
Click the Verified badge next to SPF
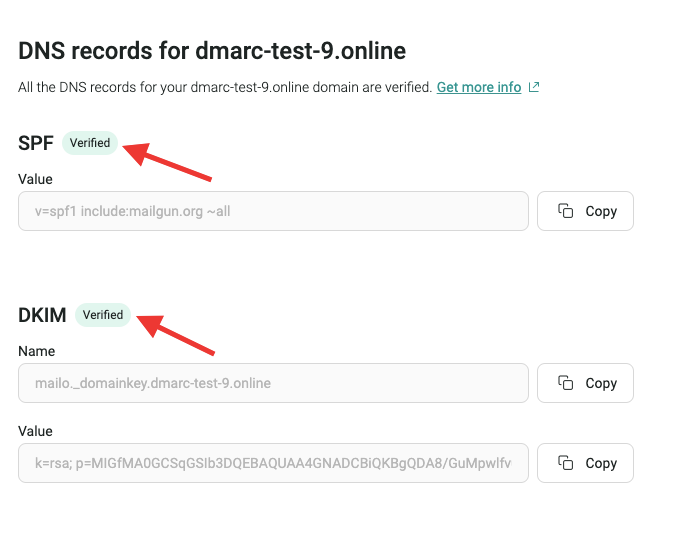(x=90, y=143)
